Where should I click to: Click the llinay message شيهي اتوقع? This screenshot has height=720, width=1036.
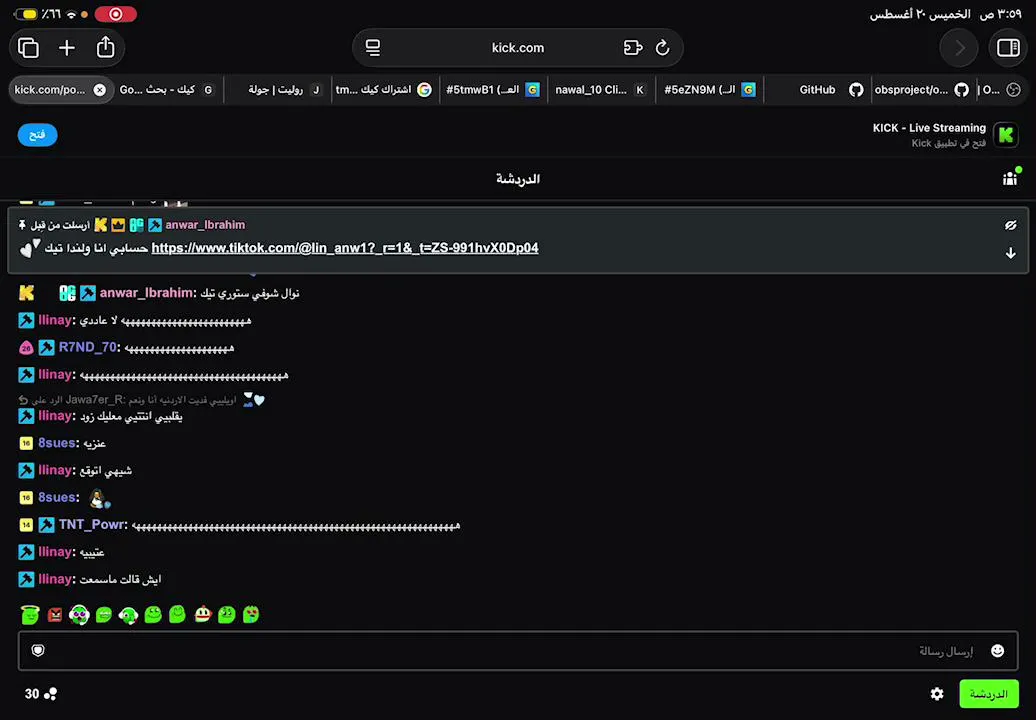[x=106, y=470]
